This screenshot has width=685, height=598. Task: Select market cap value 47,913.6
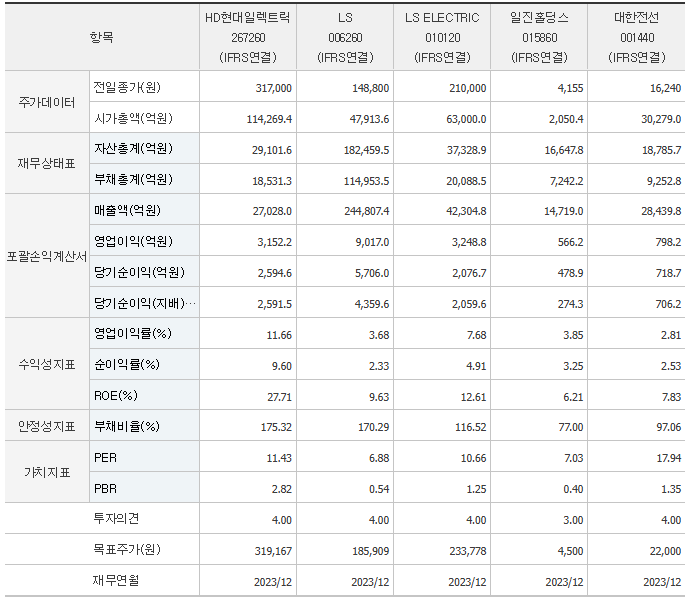369,119
